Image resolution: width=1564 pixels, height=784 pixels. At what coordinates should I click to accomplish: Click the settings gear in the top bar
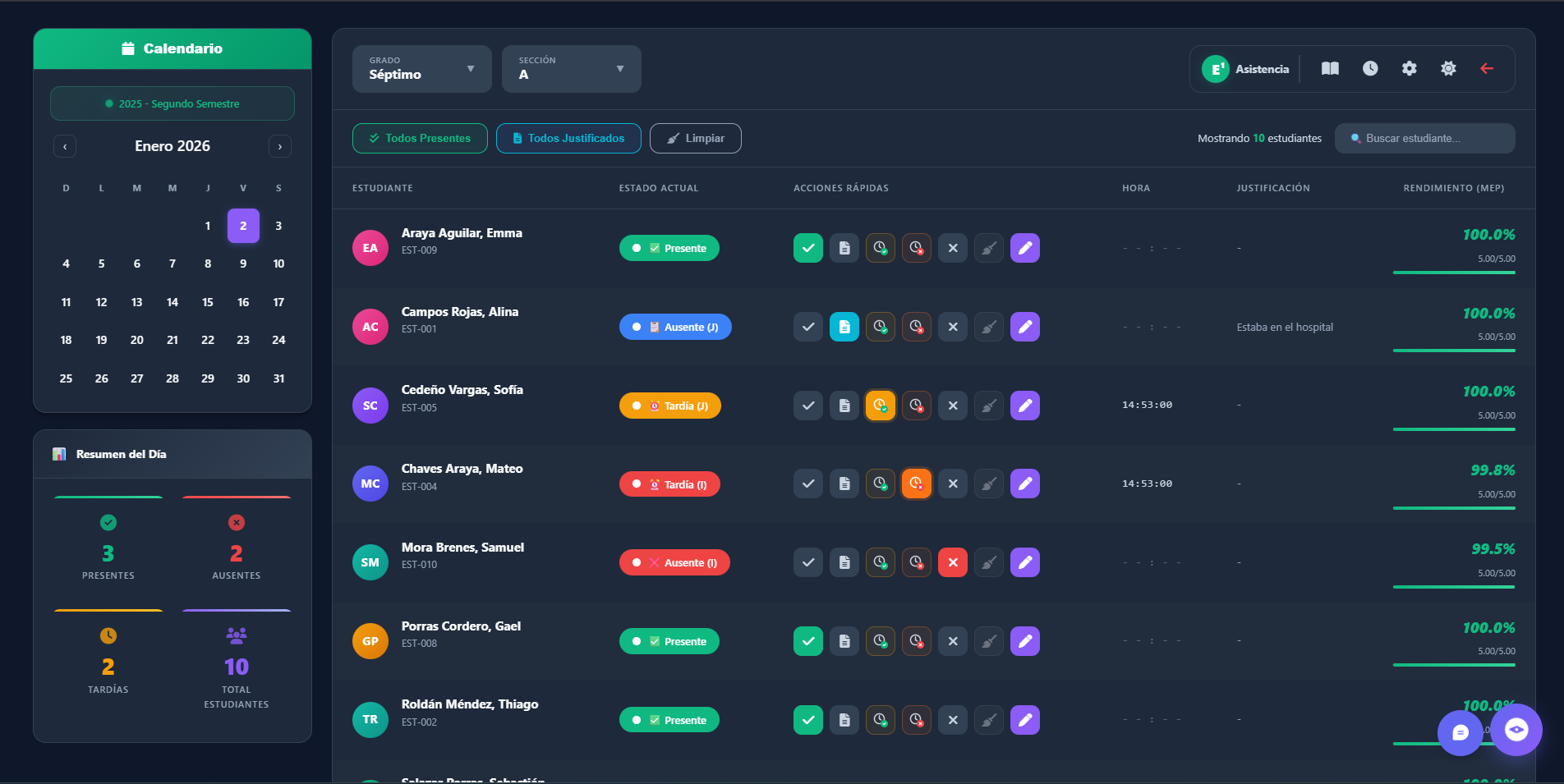coord(1409,69)
